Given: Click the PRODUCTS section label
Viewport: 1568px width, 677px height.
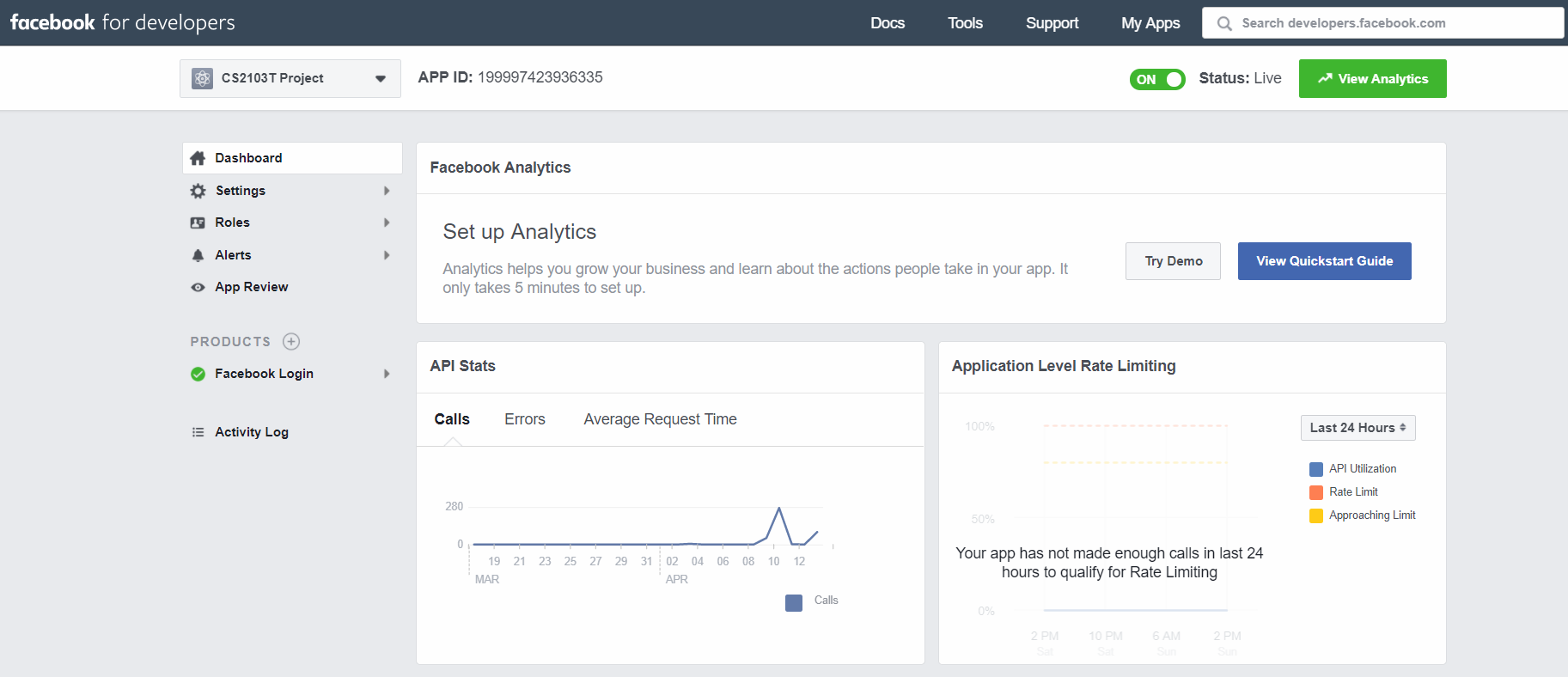Looking at the screenshot, I should tap(230, 342).
